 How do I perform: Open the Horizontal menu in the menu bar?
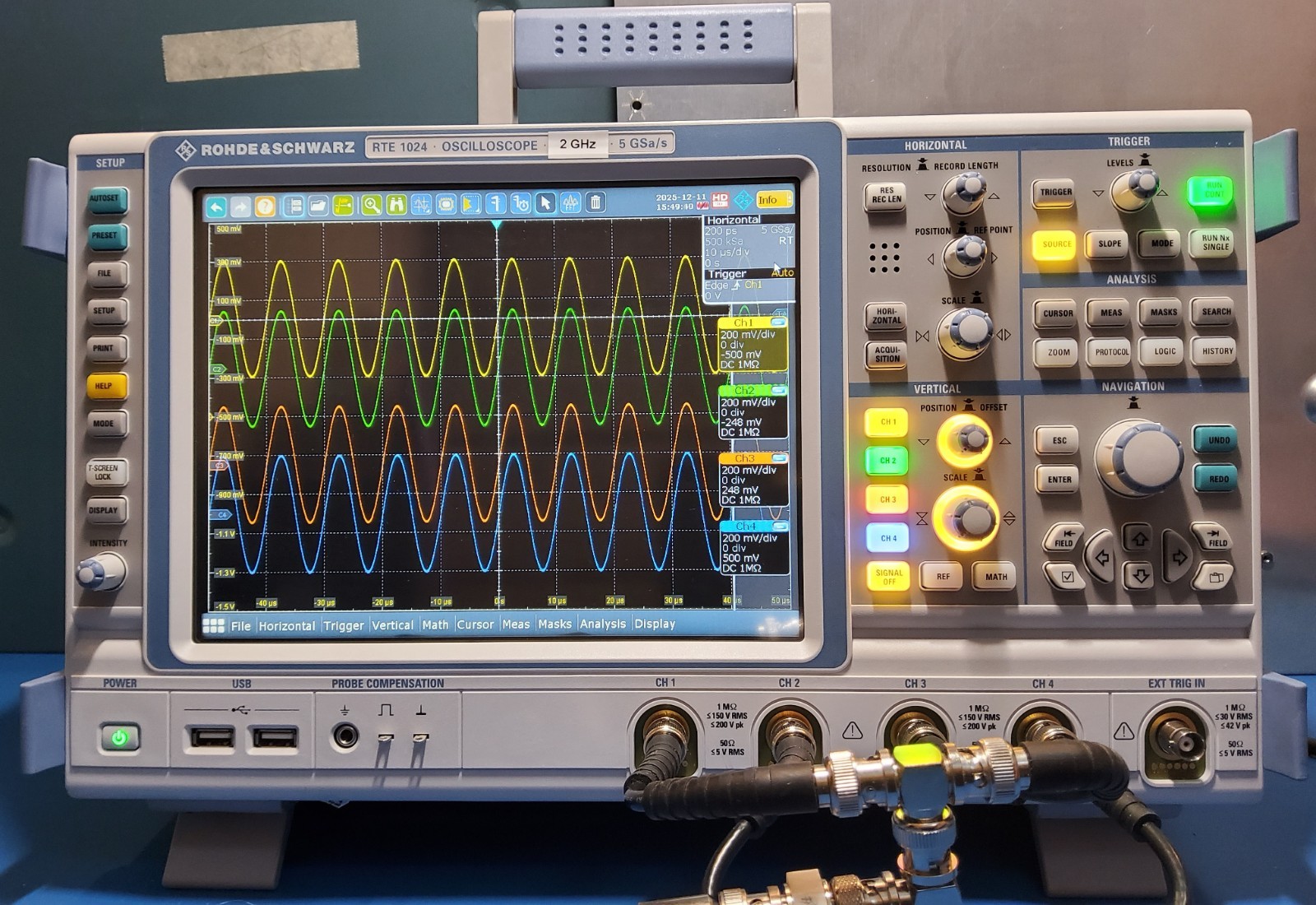286,626
